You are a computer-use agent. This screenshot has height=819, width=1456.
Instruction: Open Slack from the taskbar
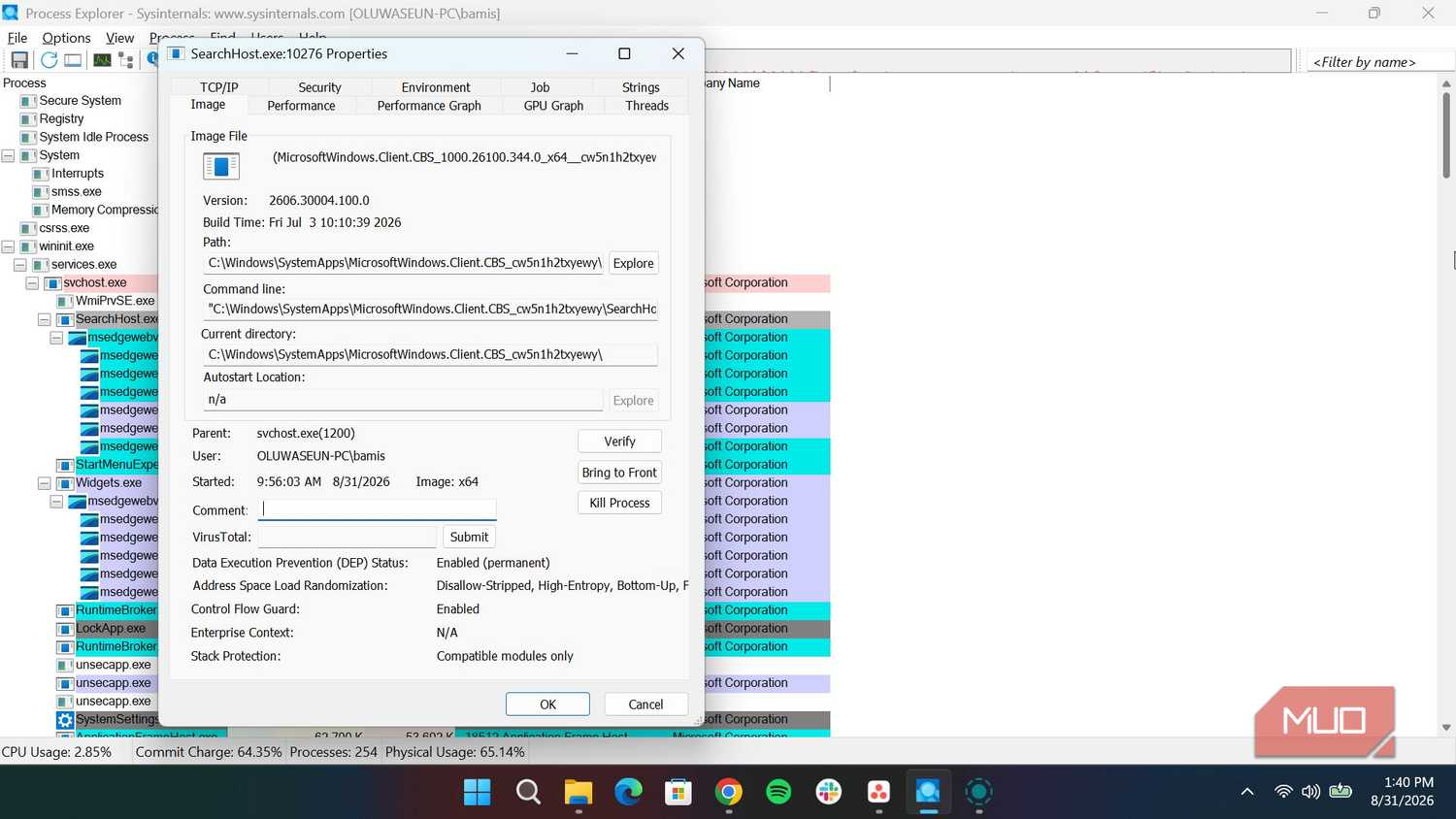tap(829, 792)
